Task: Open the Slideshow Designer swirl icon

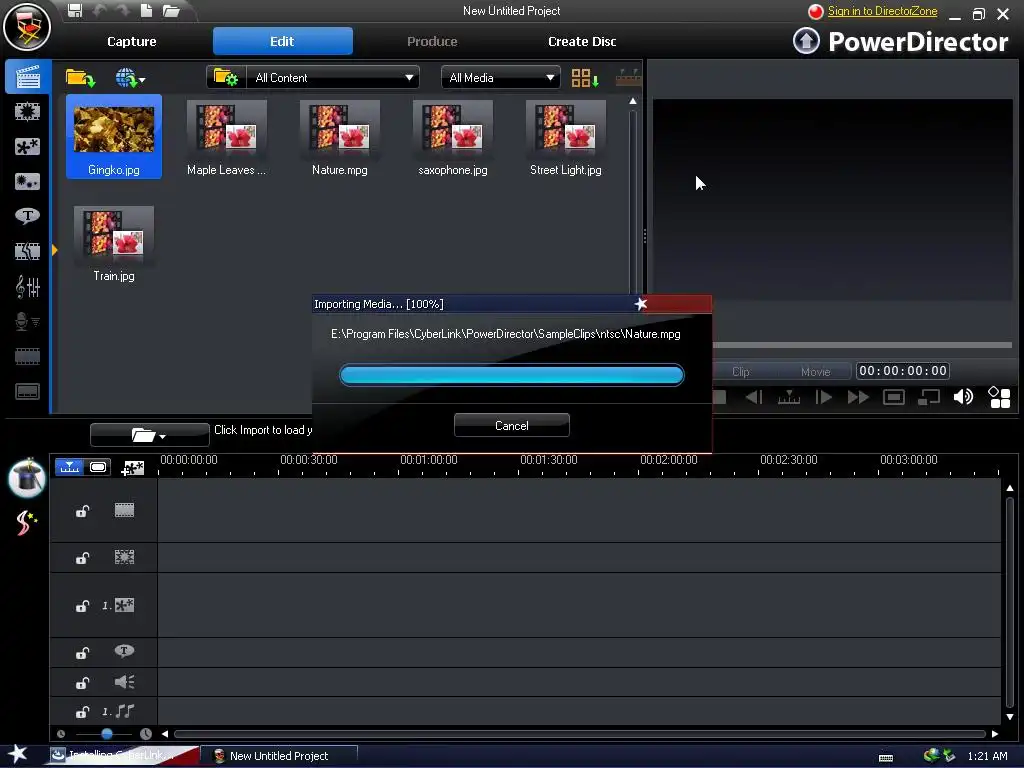Action: [x=27, y=522]
